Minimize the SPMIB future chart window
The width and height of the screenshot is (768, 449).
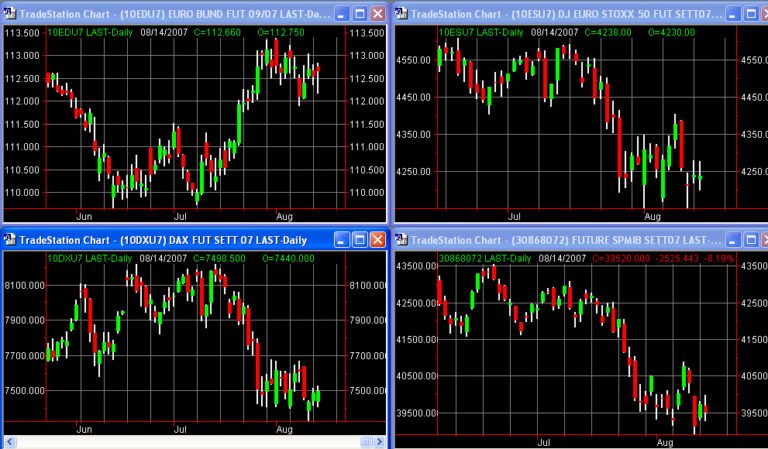(x=732, y=240)
